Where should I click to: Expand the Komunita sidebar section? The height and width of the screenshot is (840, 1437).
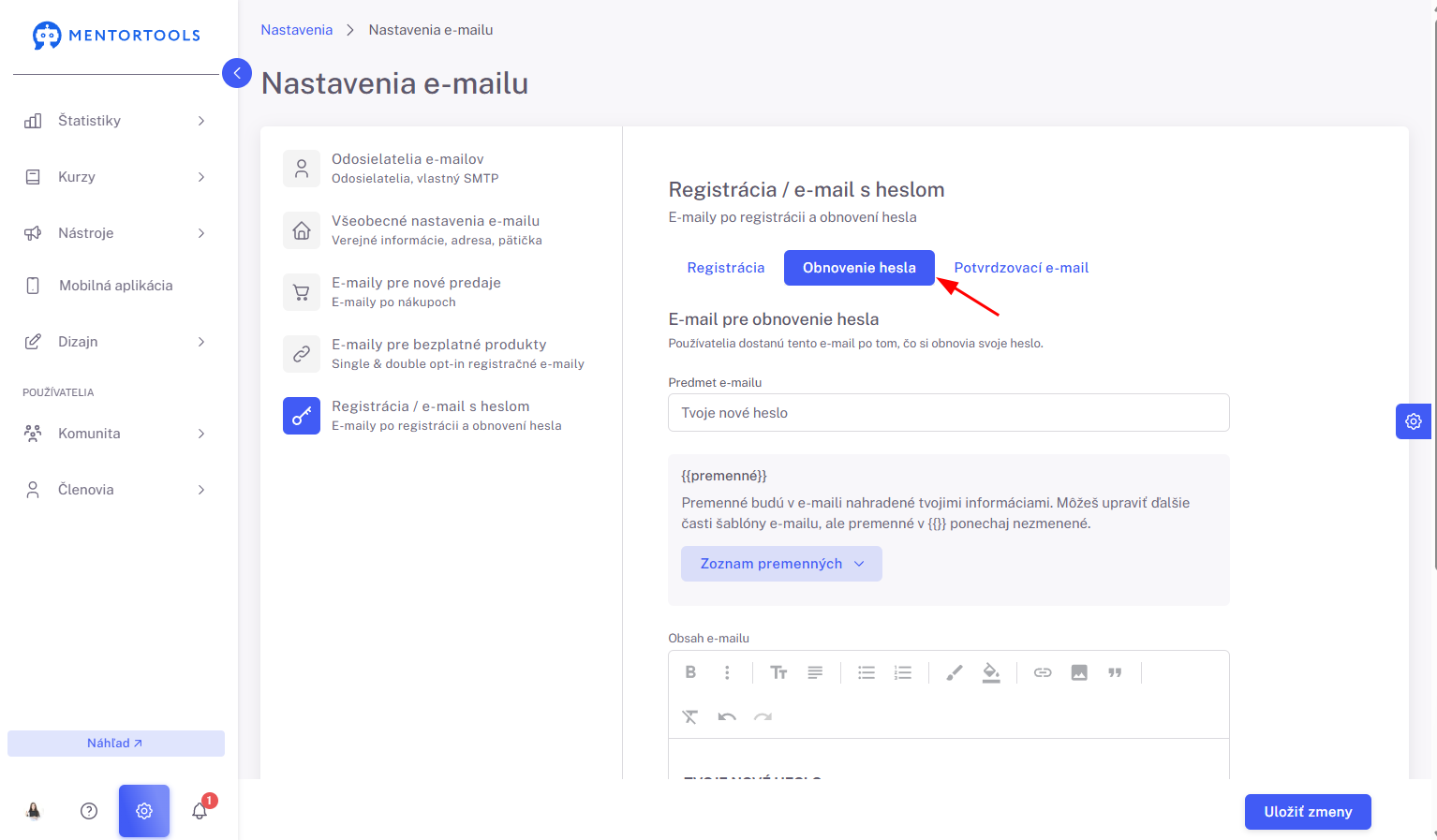click(x=114, y=434)
